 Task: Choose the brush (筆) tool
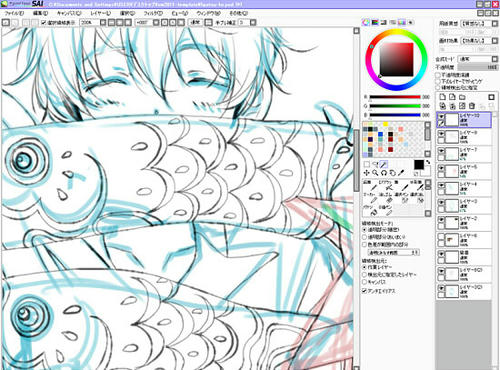(402, 186)
